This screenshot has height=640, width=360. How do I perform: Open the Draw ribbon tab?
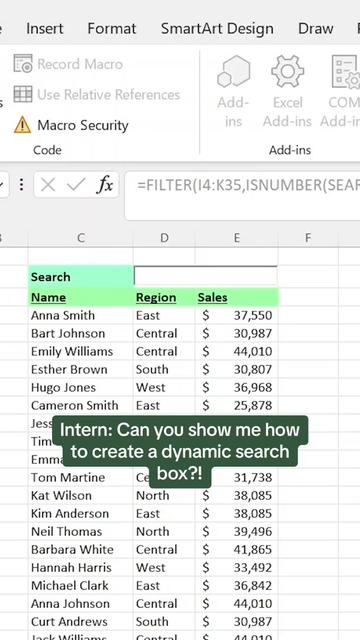[316, 29]
